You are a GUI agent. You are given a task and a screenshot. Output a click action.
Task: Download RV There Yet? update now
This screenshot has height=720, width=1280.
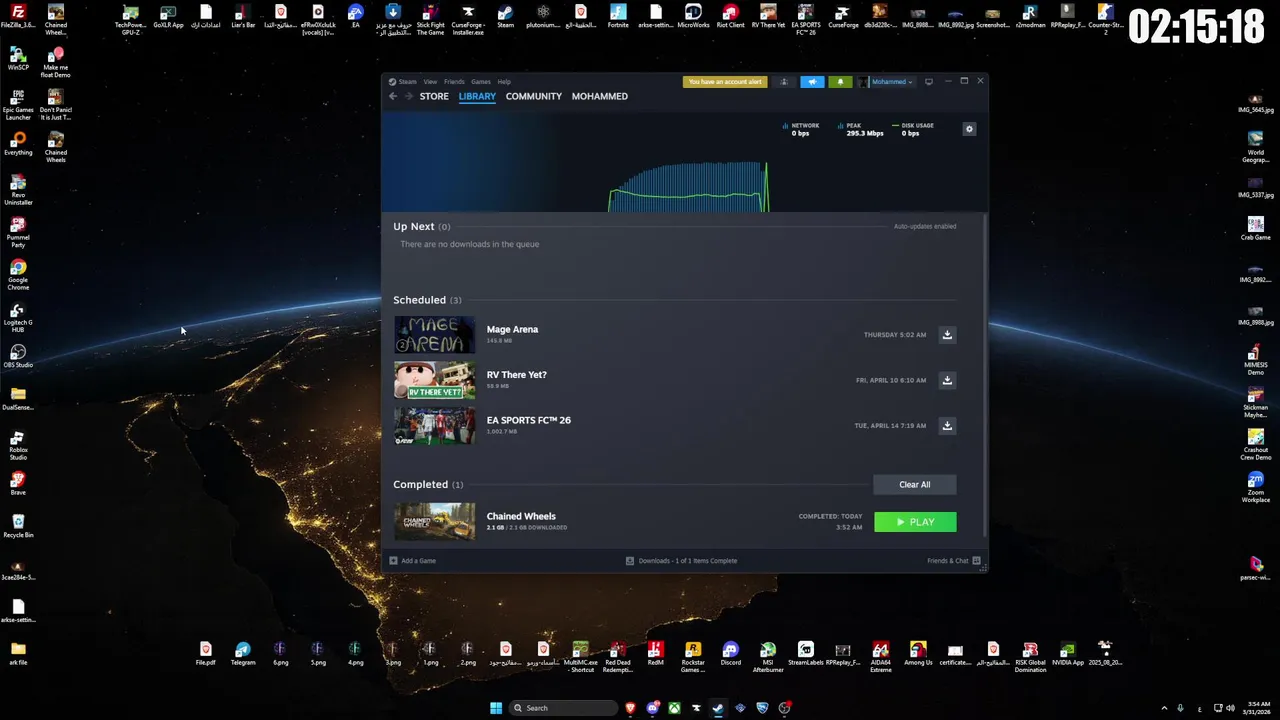(x=947, y=380)
